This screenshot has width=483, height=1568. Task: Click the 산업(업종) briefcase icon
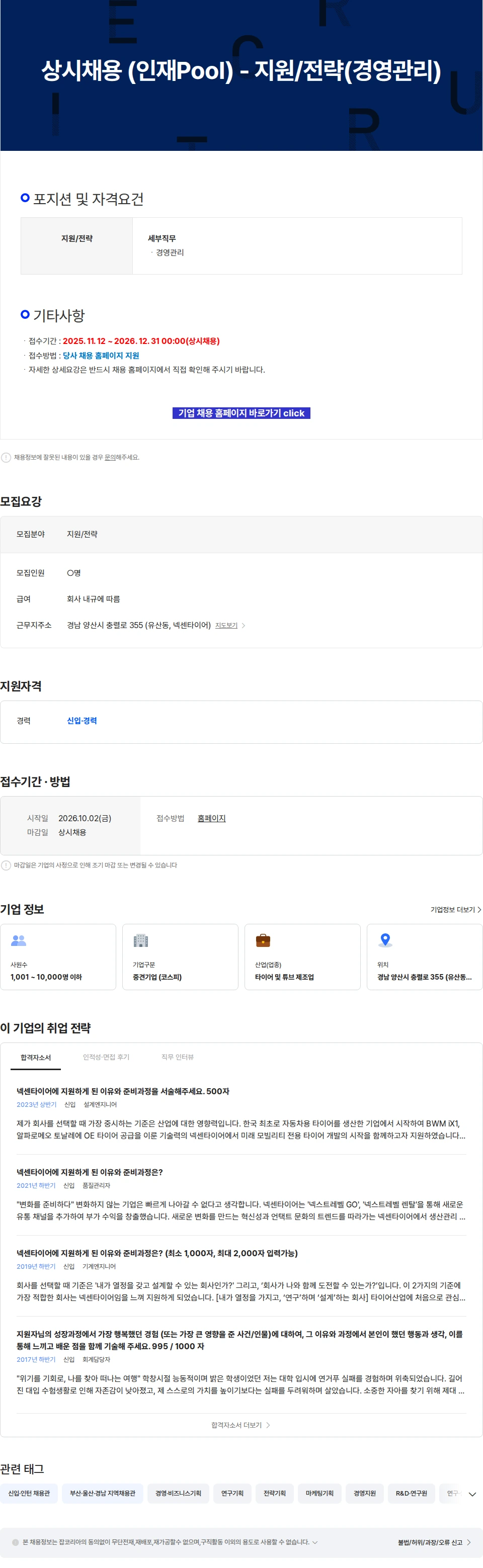pos(263,940)
